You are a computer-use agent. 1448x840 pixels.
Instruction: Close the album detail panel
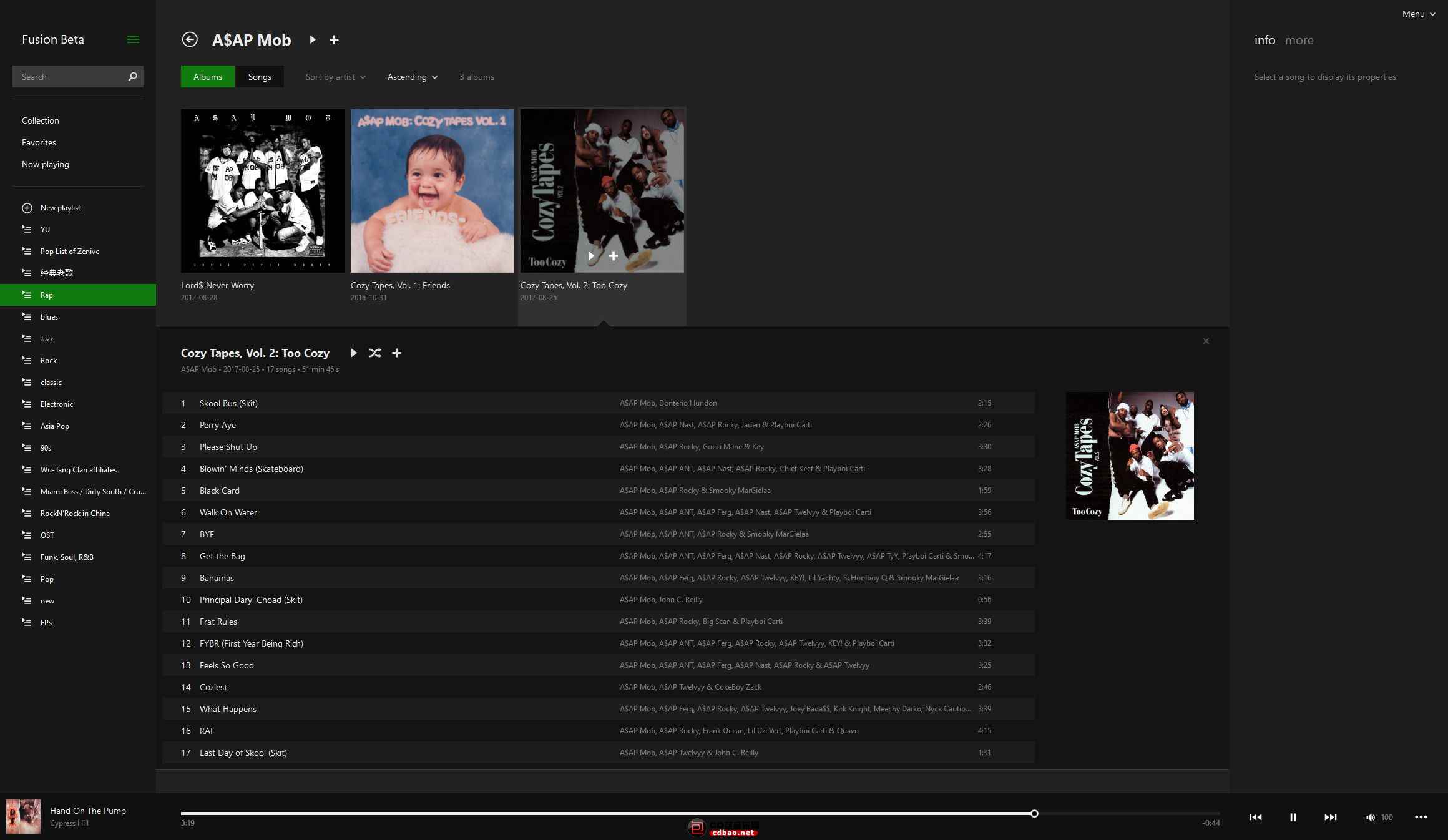click(1206, 341)
